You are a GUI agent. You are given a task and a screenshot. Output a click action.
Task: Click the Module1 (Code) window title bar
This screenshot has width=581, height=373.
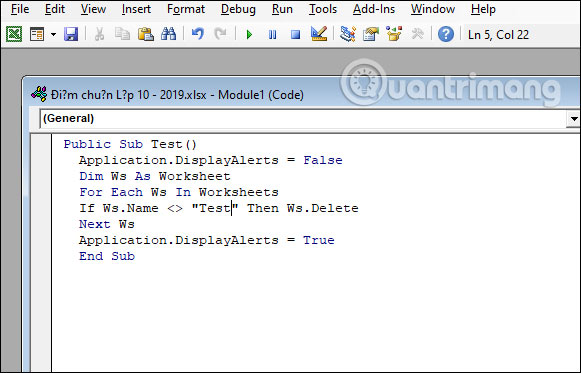301,94
